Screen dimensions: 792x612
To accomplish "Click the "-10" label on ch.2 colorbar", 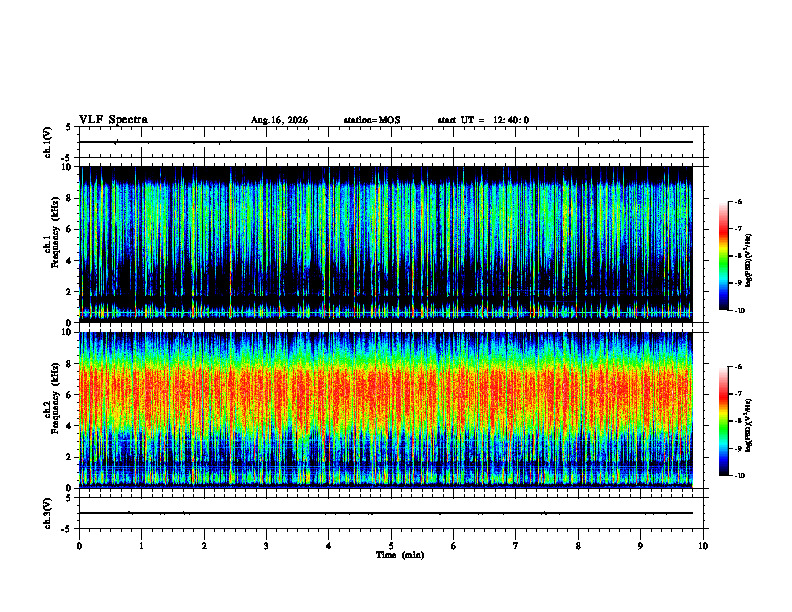I will [739, 476].
